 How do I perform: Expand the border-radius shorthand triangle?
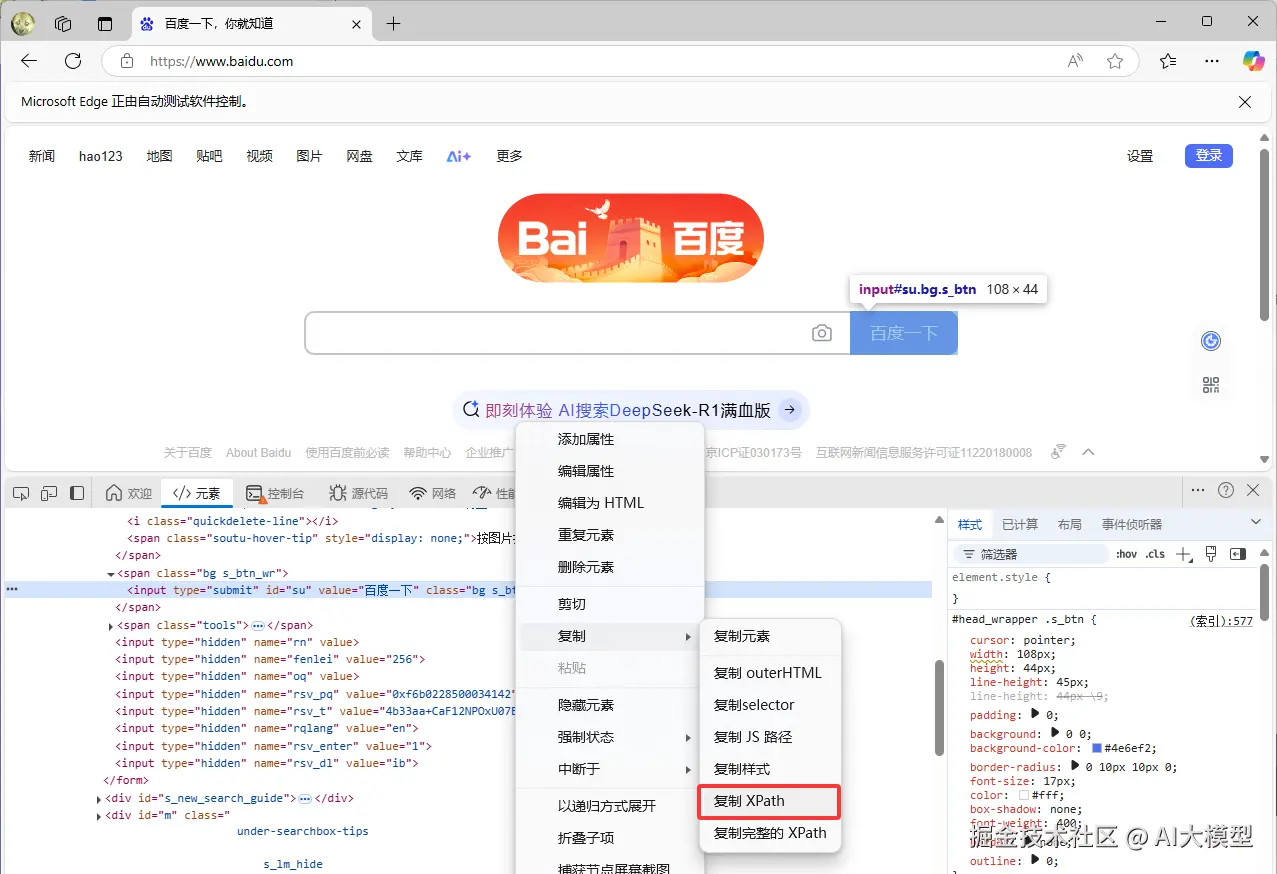1075,767
